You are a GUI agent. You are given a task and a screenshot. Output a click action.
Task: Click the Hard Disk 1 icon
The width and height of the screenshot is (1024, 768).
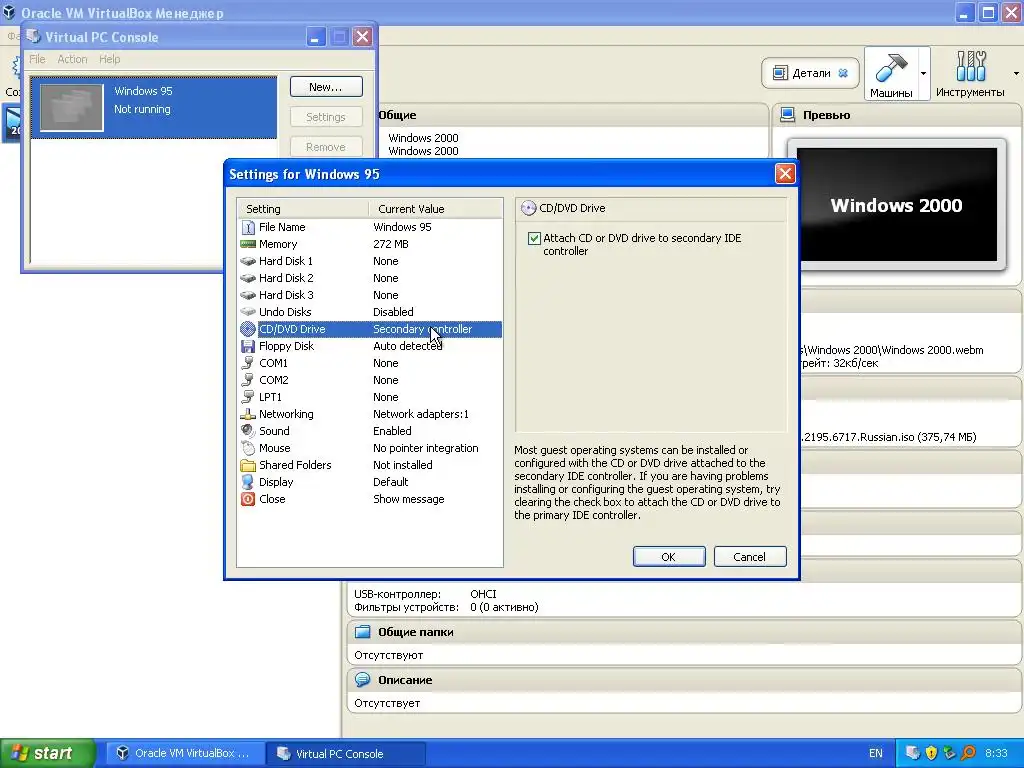tap(248, 261)
